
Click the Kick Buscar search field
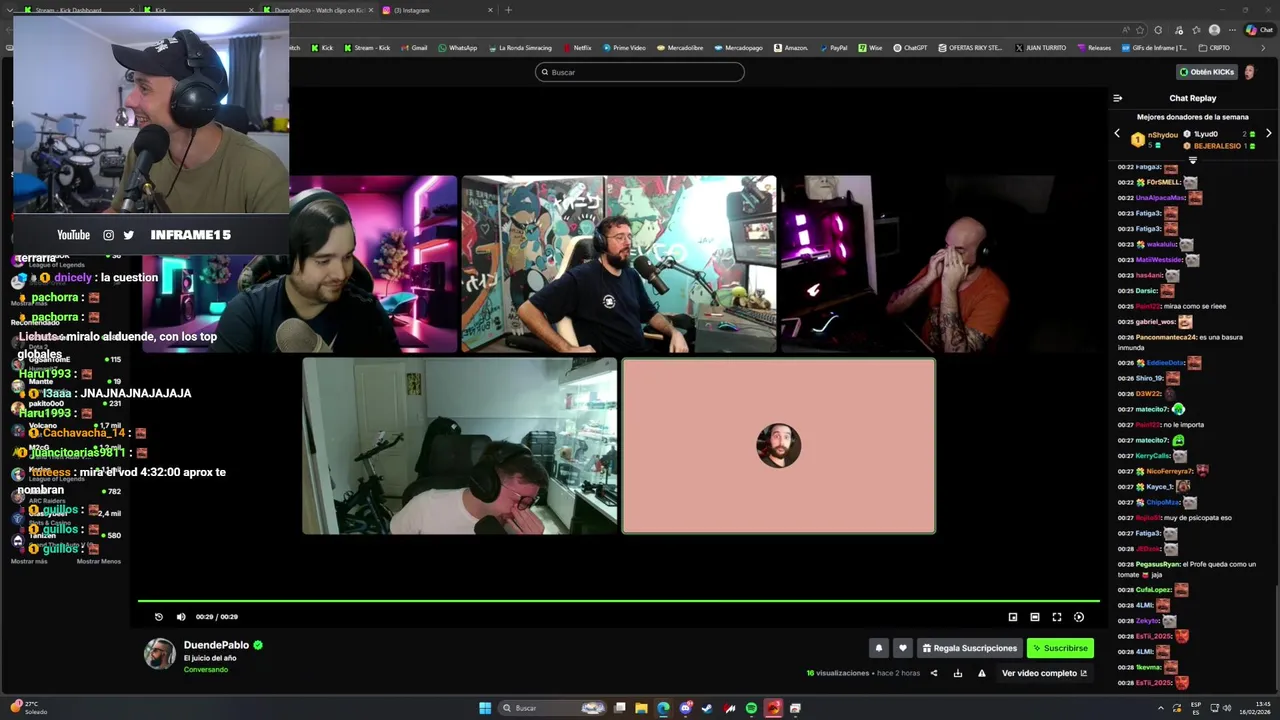[640, 72]
